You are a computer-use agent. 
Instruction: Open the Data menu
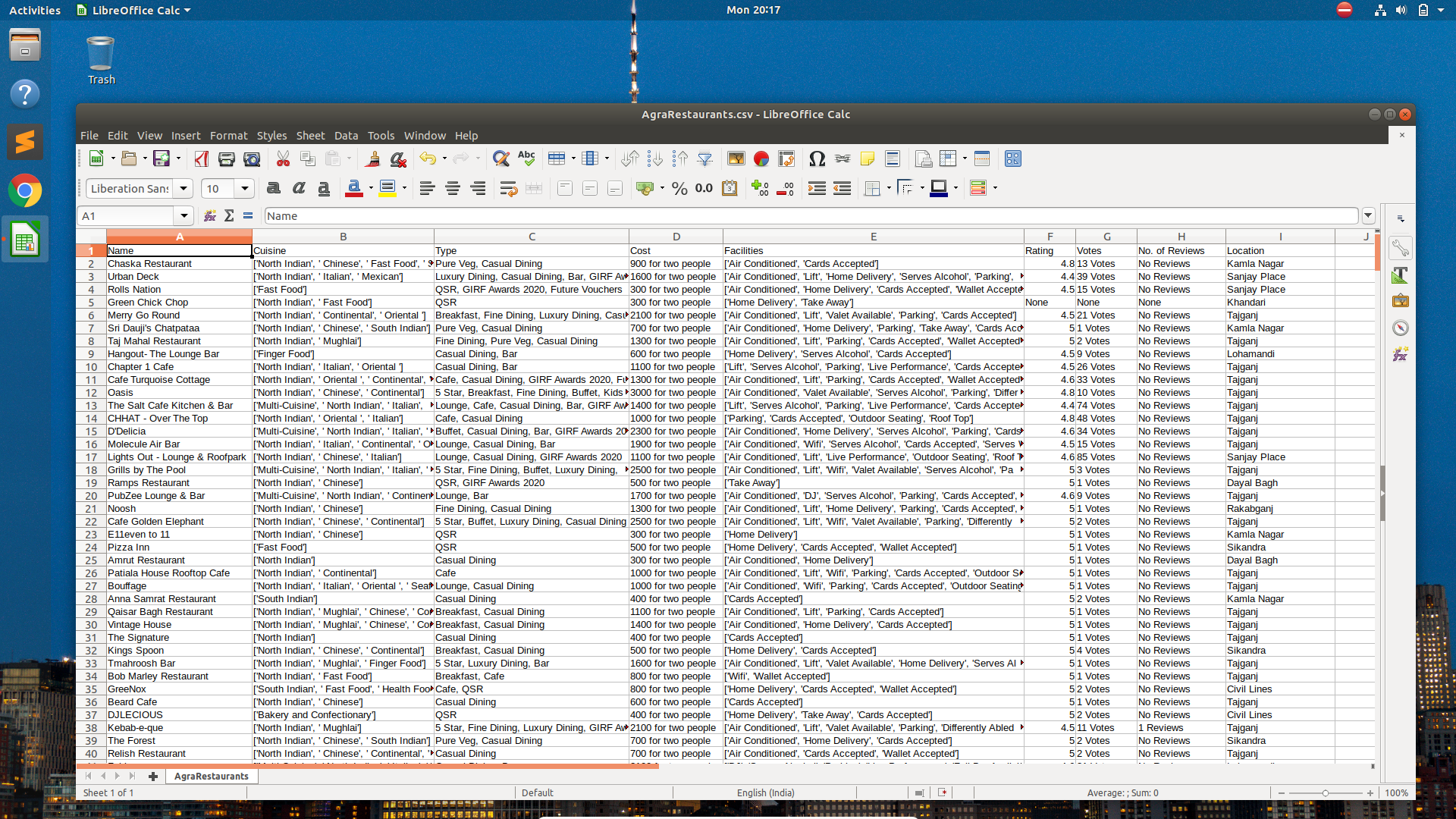click(346, 136)
